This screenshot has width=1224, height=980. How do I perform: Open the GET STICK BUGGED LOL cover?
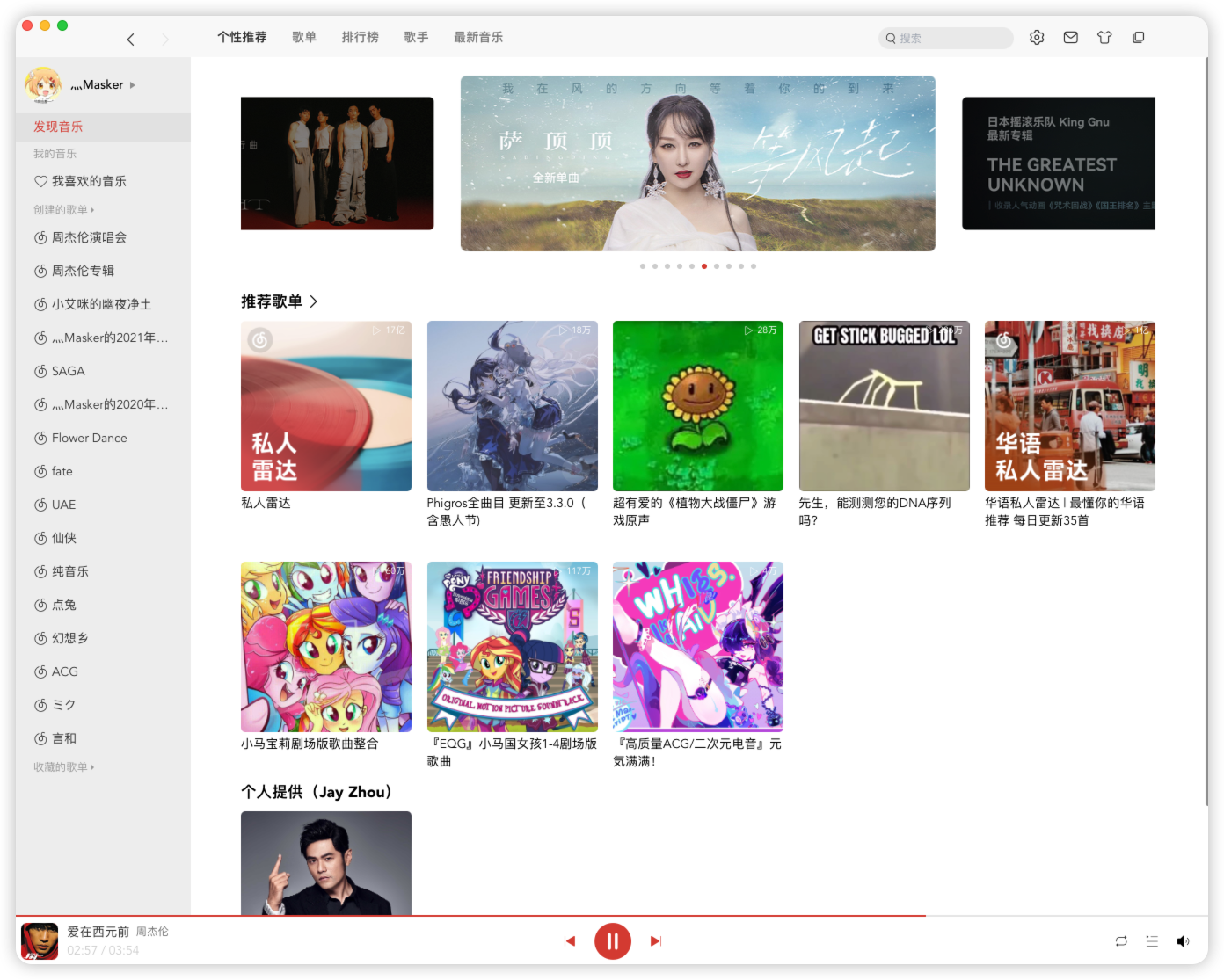(x=884, y=406)
